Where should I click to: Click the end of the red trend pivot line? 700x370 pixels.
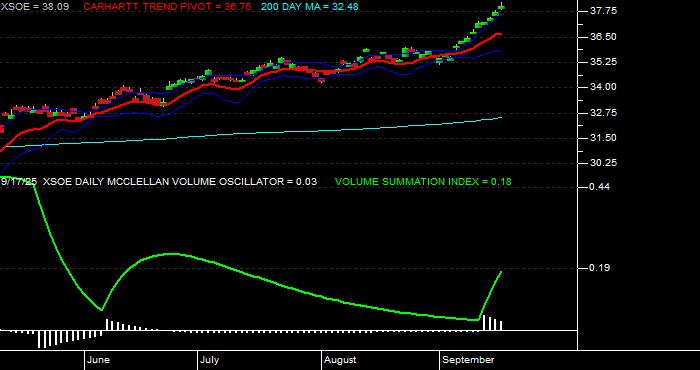point(500,34)
